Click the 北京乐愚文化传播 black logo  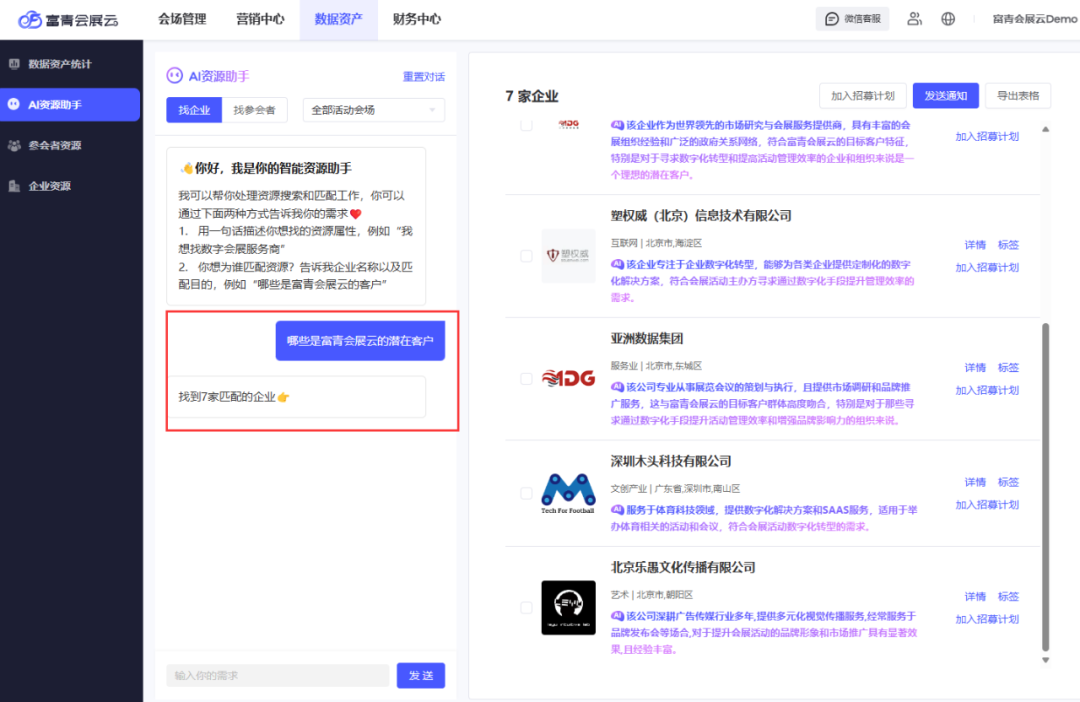[568, 608]
